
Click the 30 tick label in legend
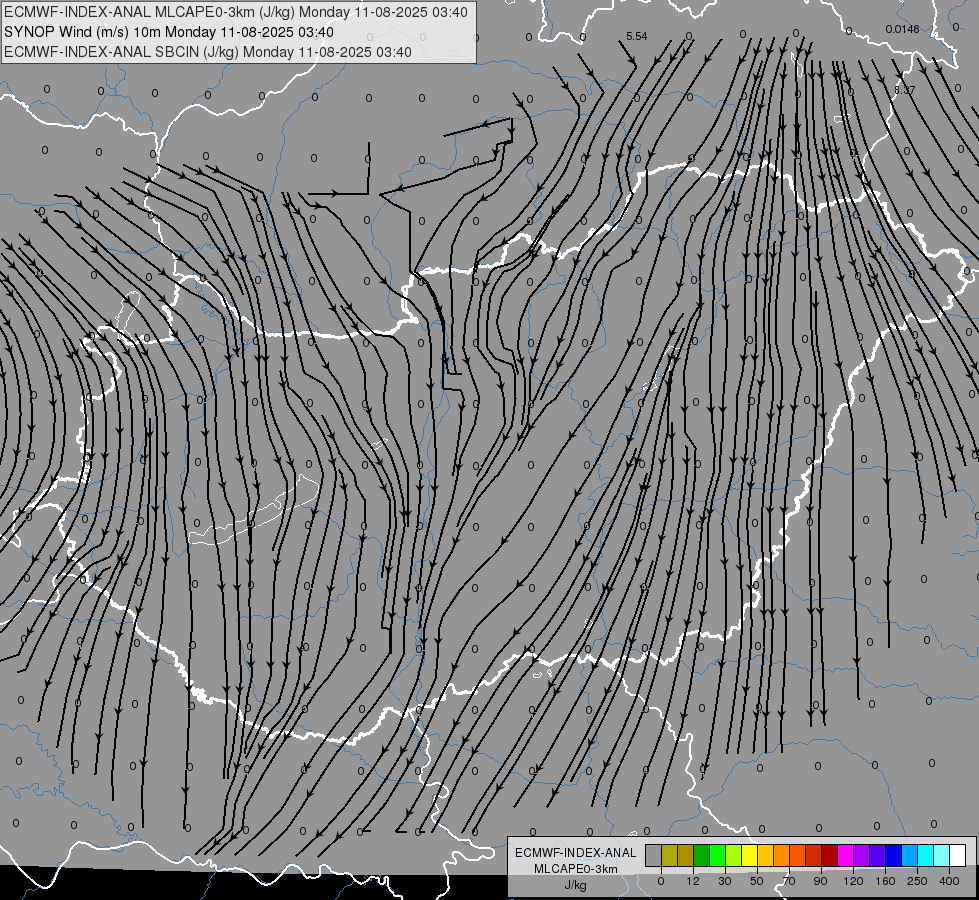click(x=725, y=881)
